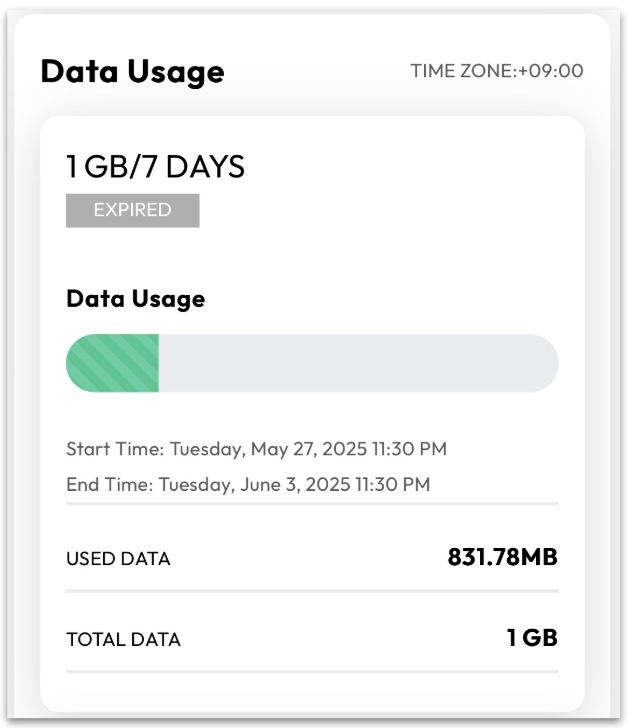Click the 1 GB total data value
Image resolution: width=628 pixels, height=728 pixels.
click(531, 638)
